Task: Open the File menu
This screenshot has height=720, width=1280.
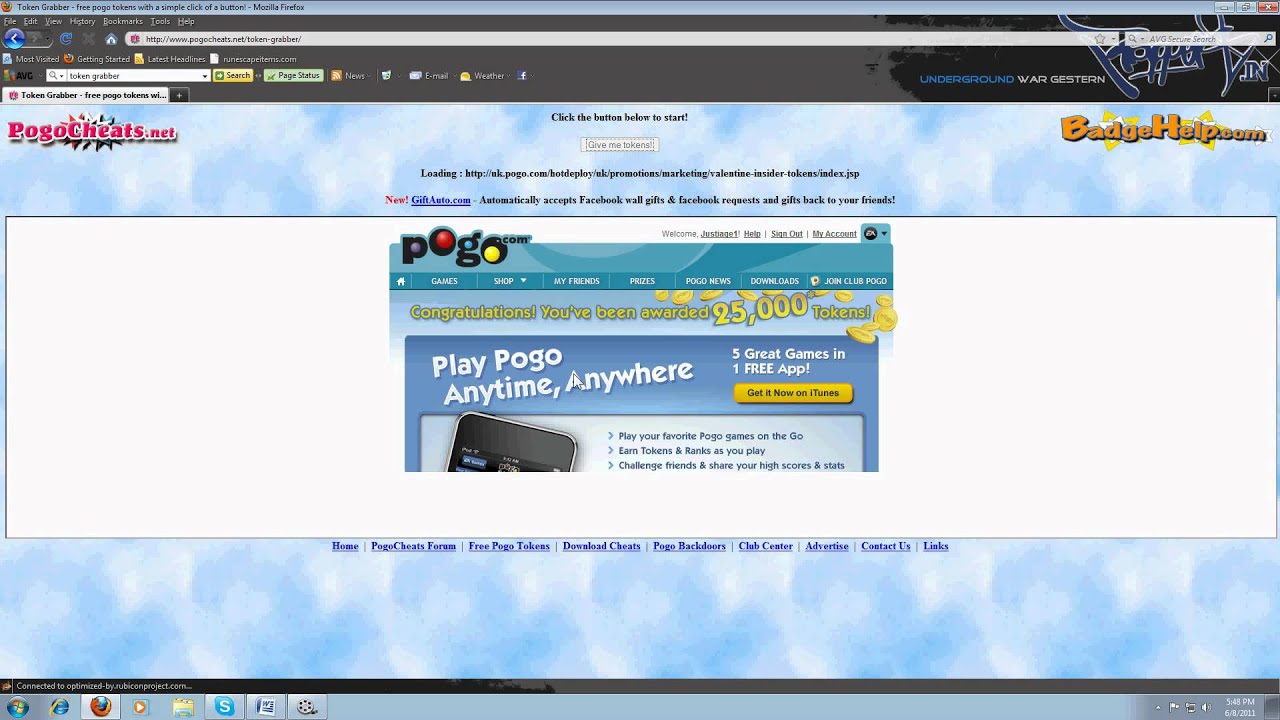Action: point(10,21)
